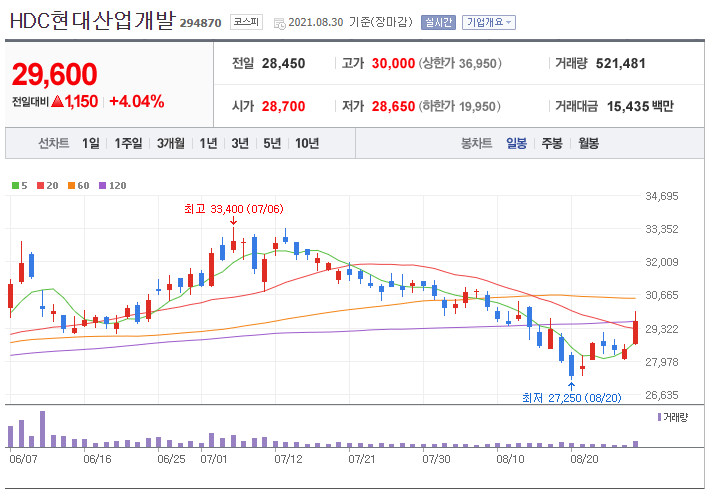Switch to 주봉 weekly candle chart
The width and height of the screenshot is (705, 489).
[x=552, y=144]
